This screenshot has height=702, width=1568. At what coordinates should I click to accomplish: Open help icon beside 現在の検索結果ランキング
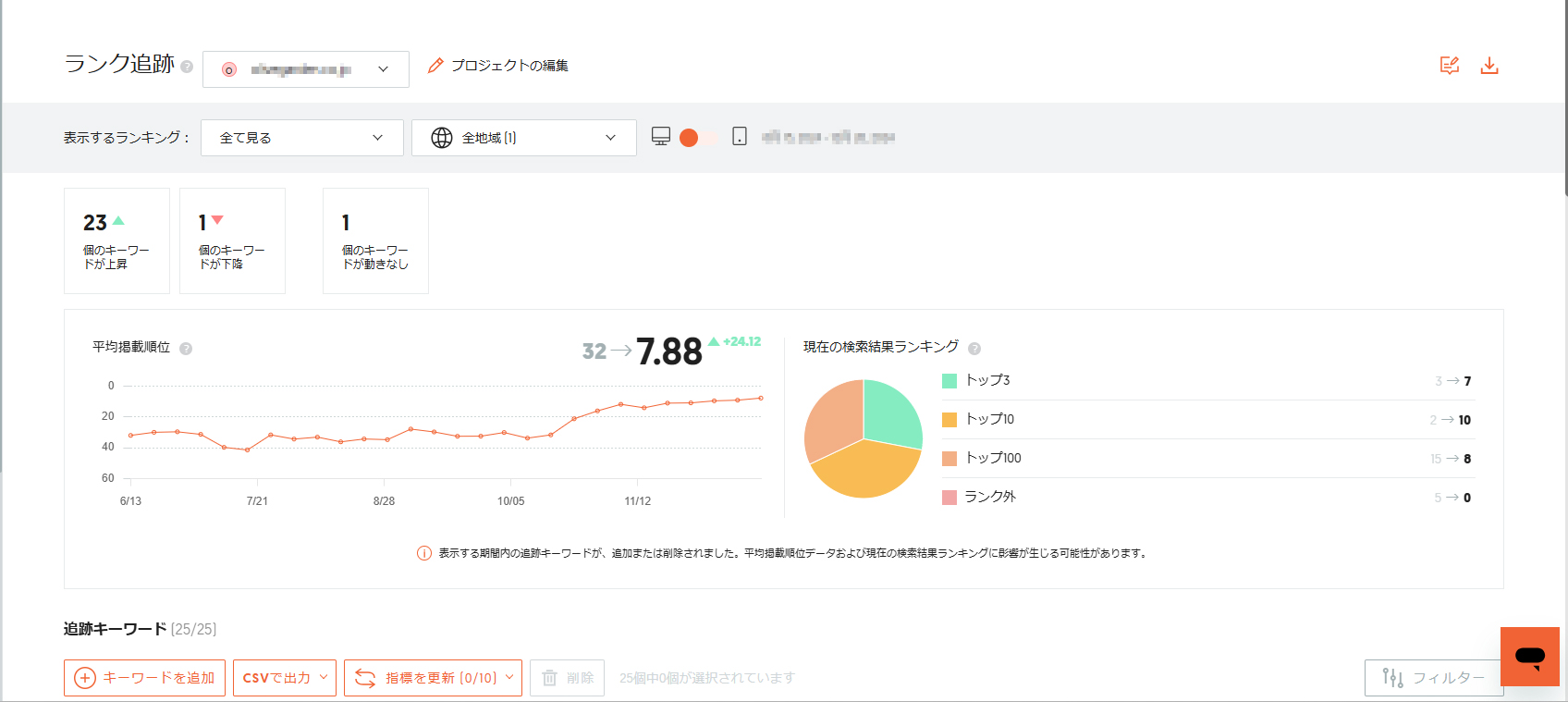point(974,349)
